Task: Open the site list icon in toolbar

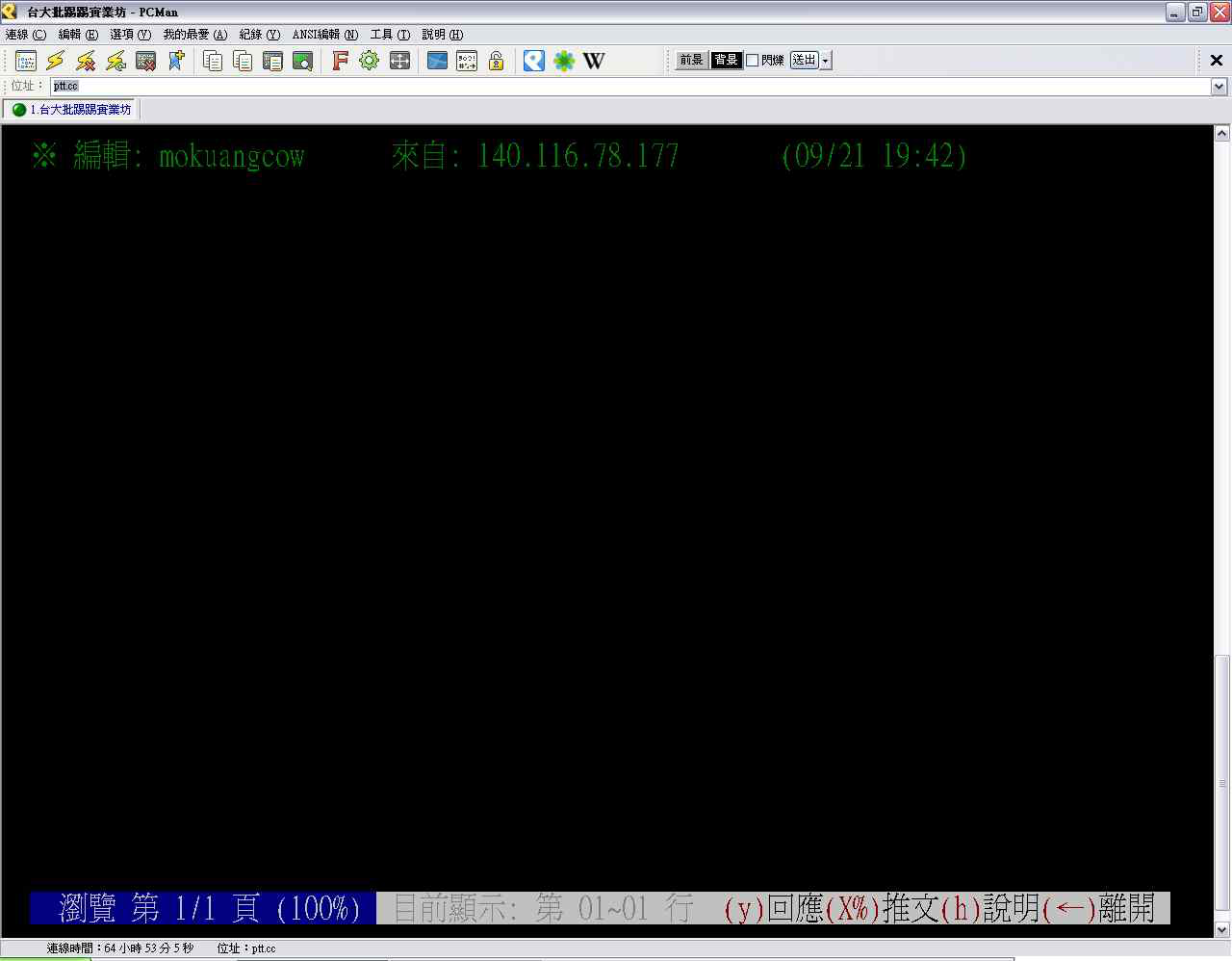Action: (26, 61)
